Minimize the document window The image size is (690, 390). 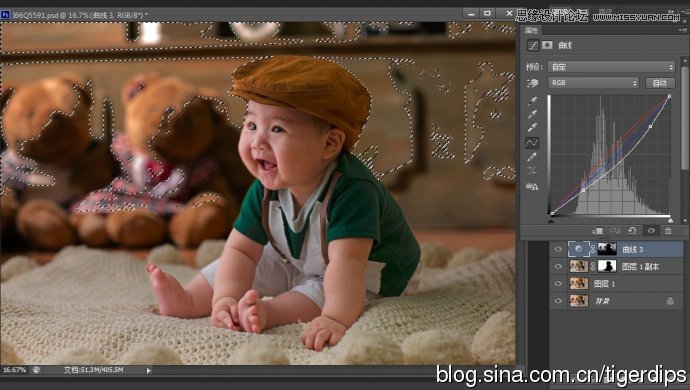tap(471, 14)
